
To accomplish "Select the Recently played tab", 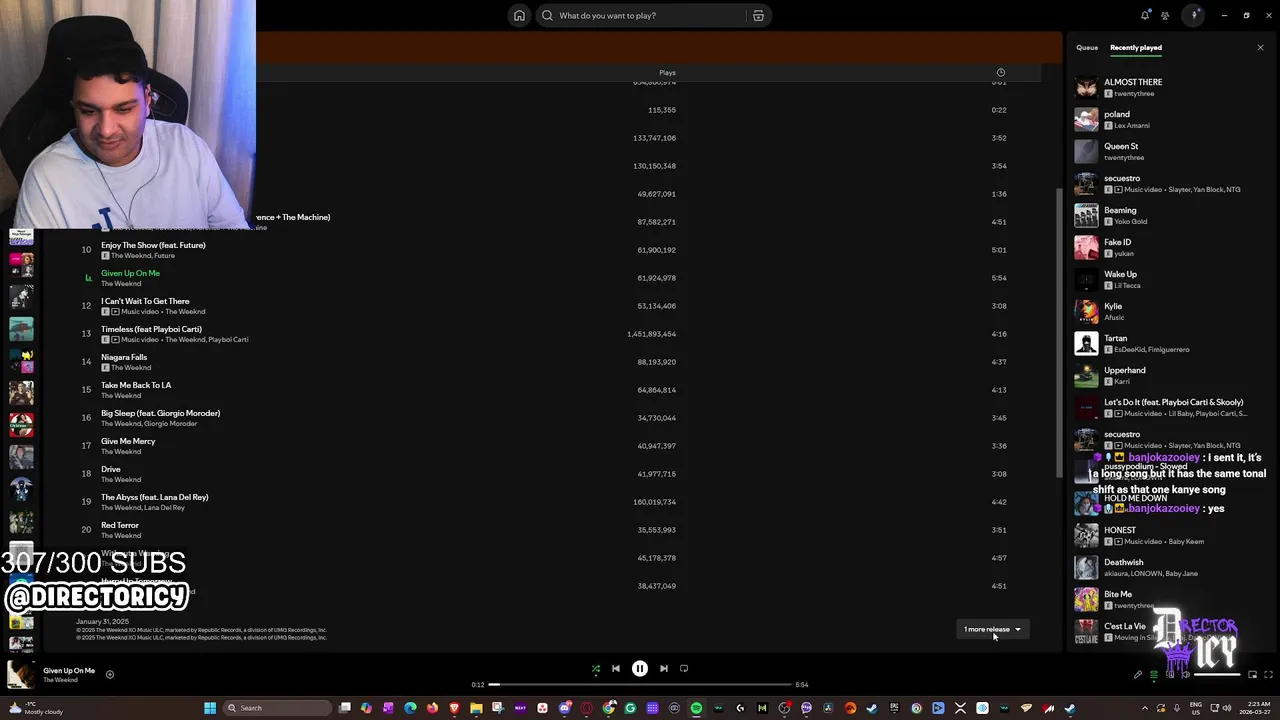I will point(1136,47).
